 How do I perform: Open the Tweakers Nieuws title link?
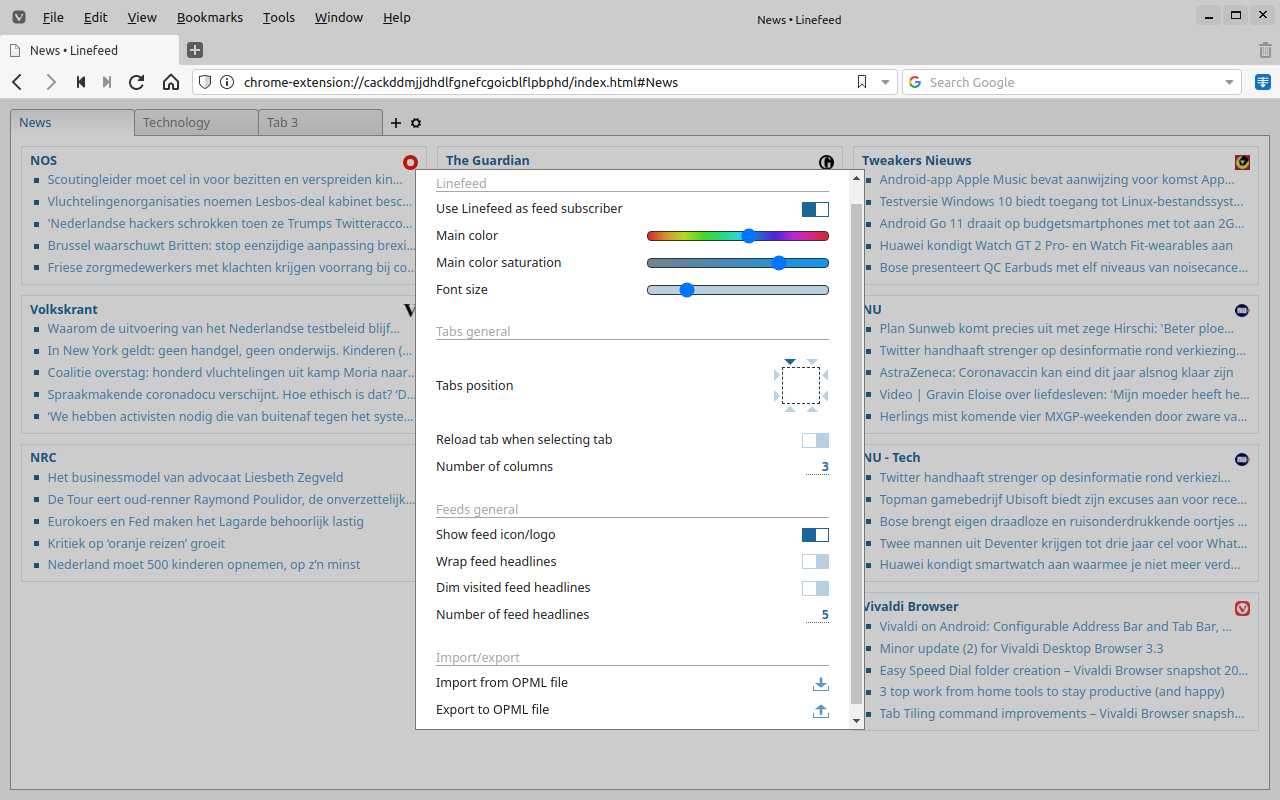point(917,160)
